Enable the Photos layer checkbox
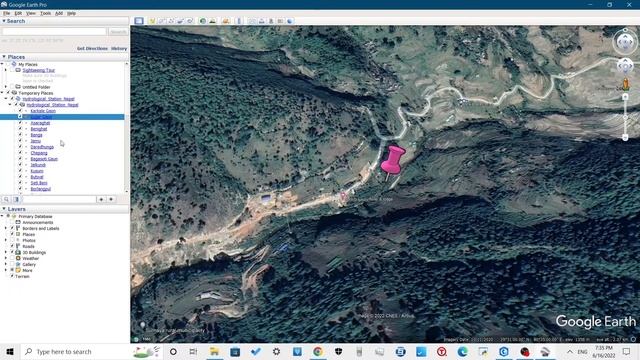This screenshot has width=640, height=360. (12, 240)
